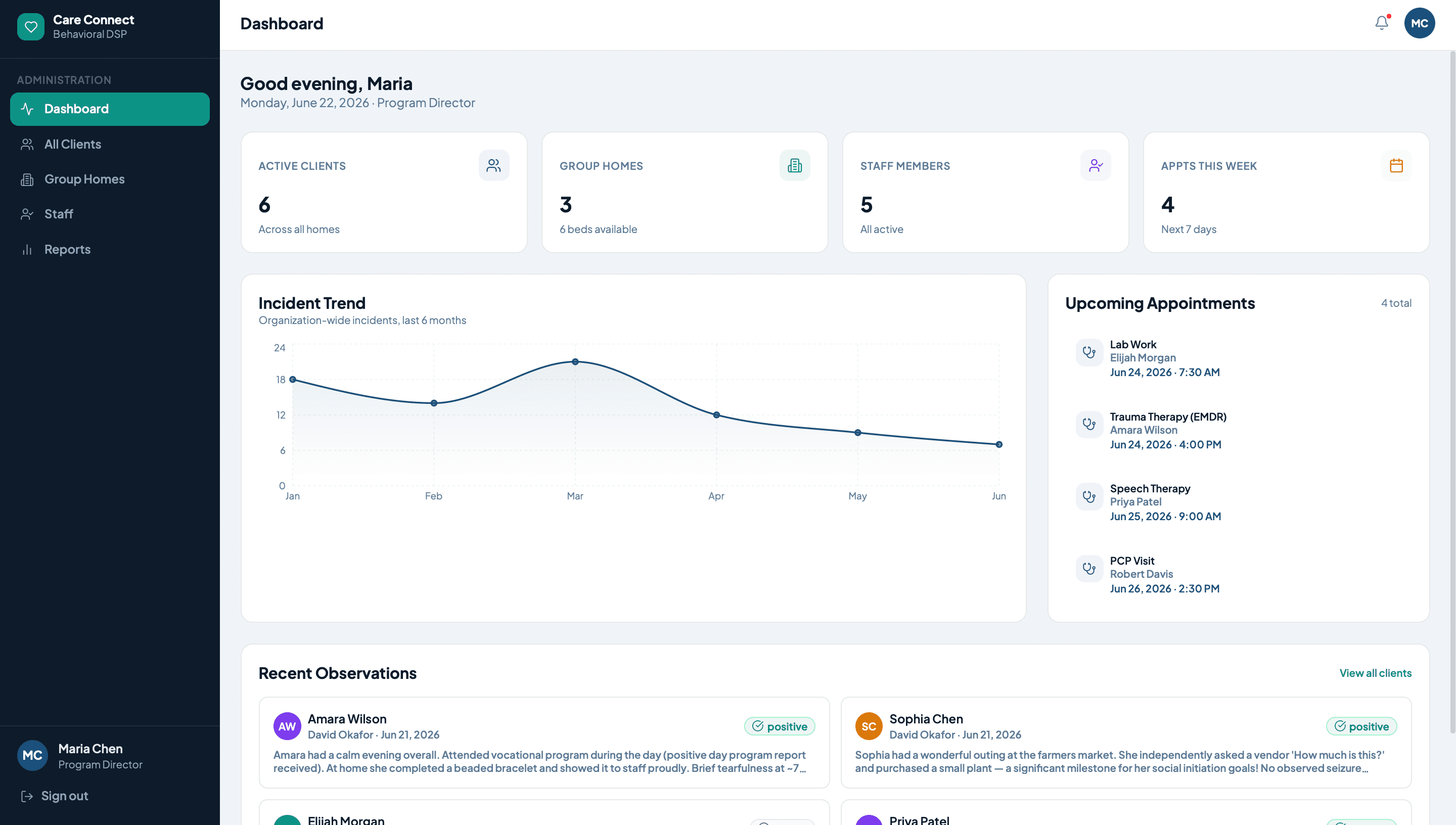Open the Appts This Week stat card
Image resolution: width=1456 pixels, height=825 pixels.
pyautogui.click(x=1286, y=193)
